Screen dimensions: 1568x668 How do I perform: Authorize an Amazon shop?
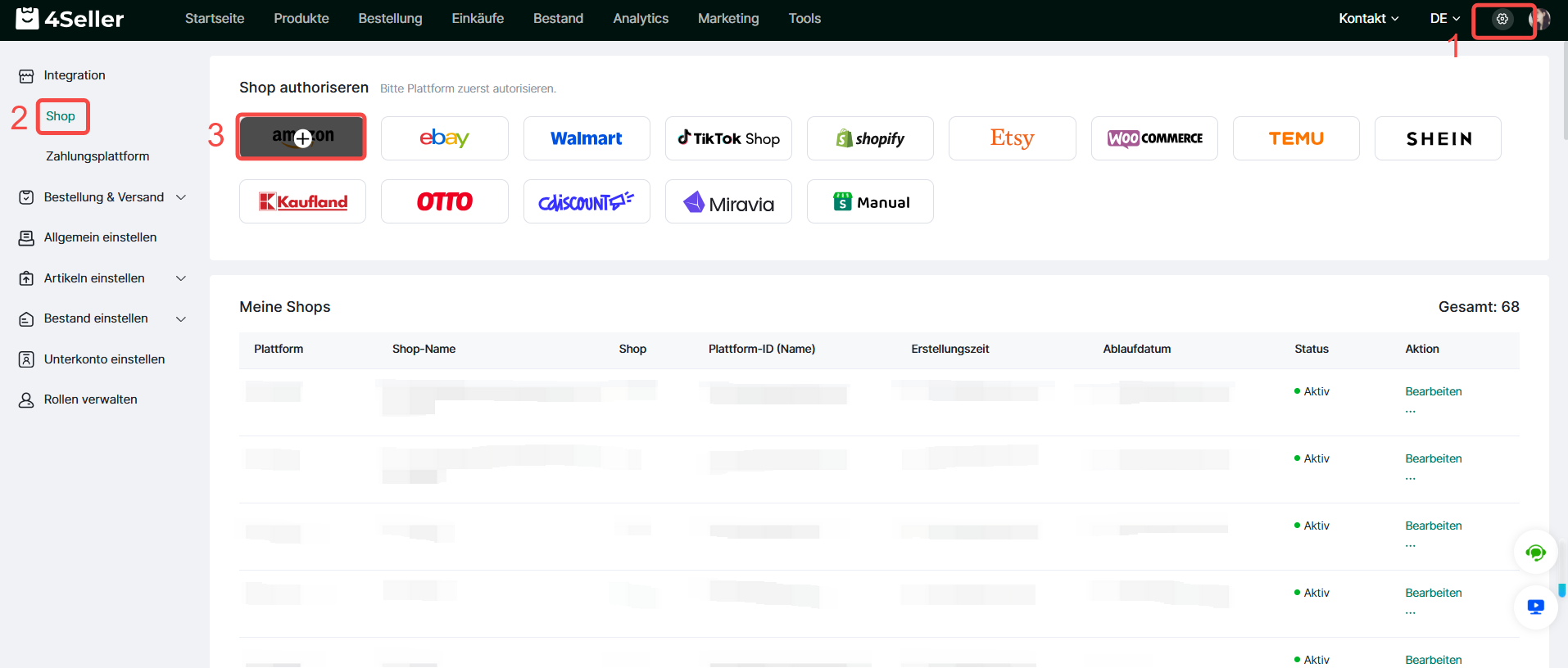pos(302,138)
